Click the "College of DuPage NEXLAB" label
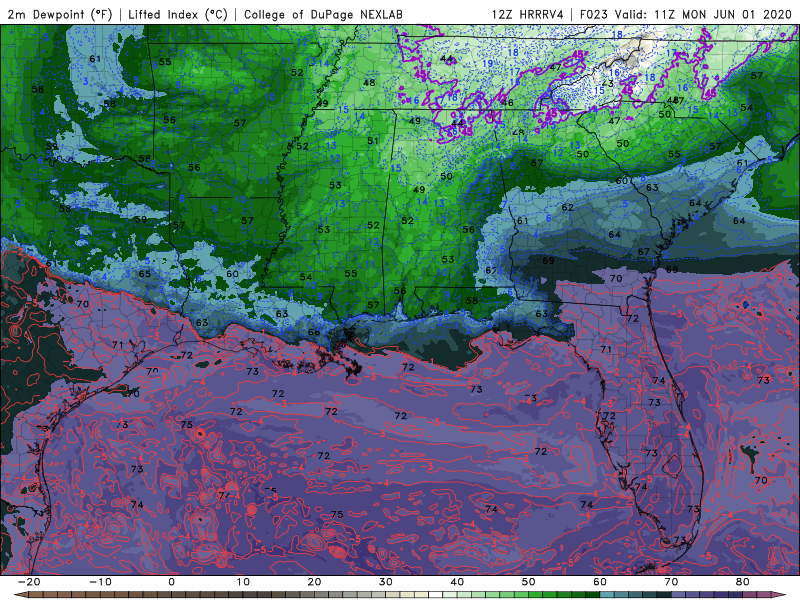This screenshot has width=800, height=600. [x=323, y=14]
